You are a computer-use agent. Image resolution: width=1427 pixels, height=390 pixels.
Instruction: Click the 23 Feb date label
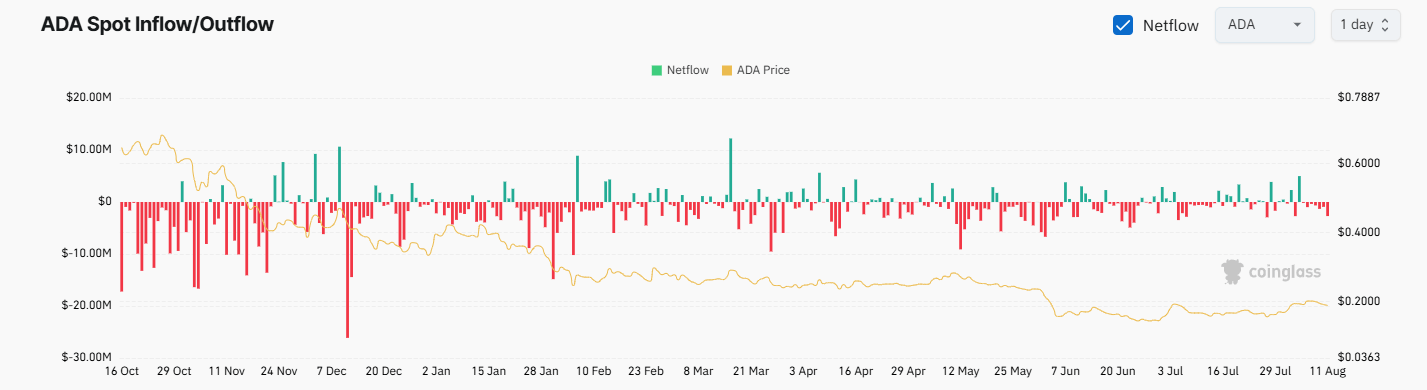pyautogui.click(x=646, y=370)
